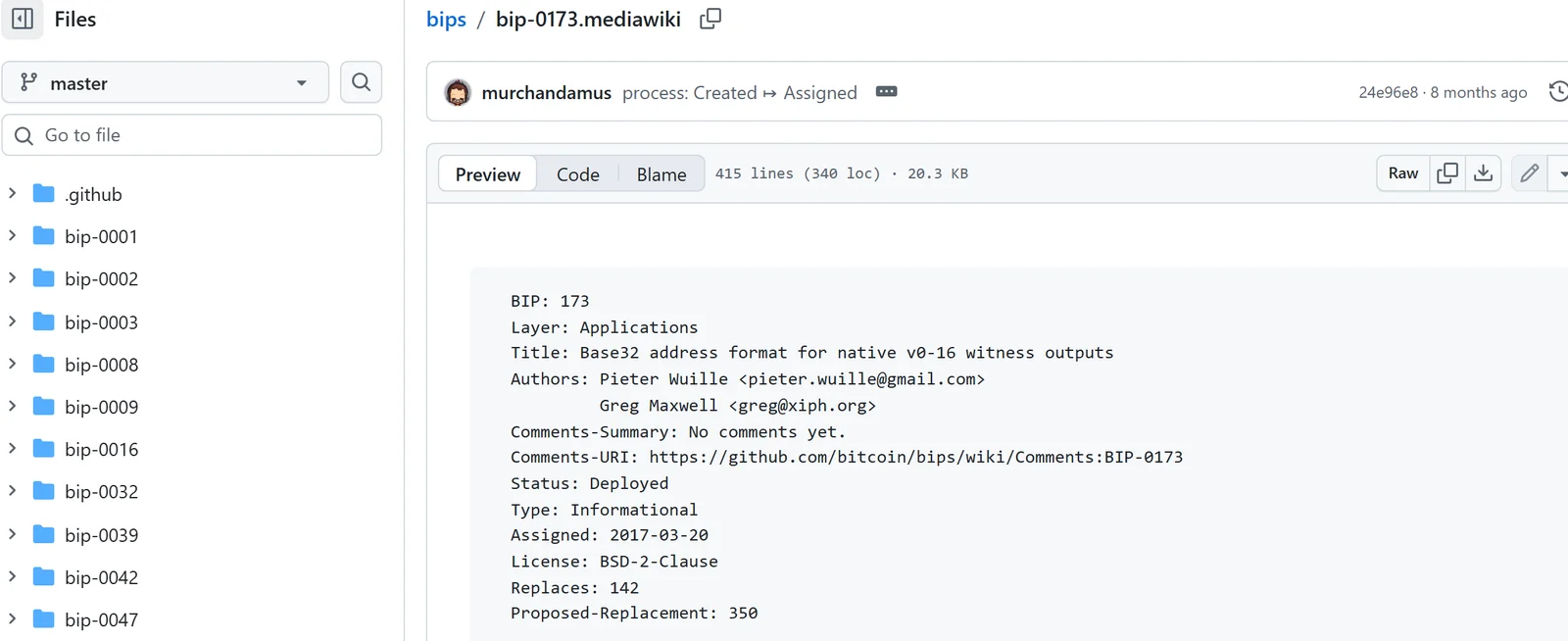
Task: Click the Comments-URI GitHub wiki URL
Action: pyautogui.click(x=916, y=457)
